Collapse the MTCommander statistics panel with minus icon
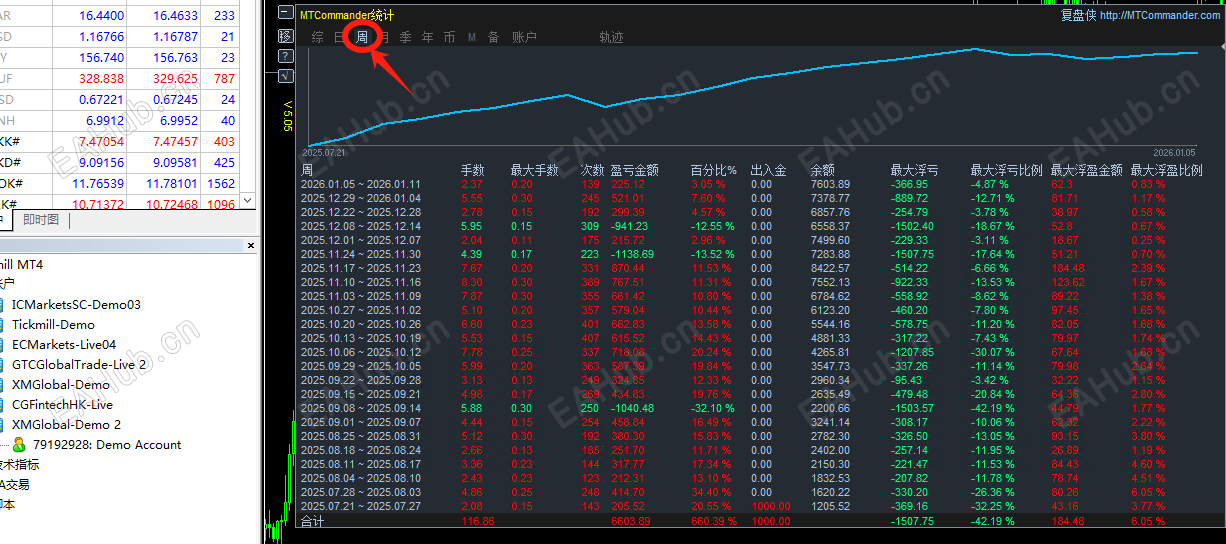The width and height of the screenshot is (1226, 544). tap(286, 14)
